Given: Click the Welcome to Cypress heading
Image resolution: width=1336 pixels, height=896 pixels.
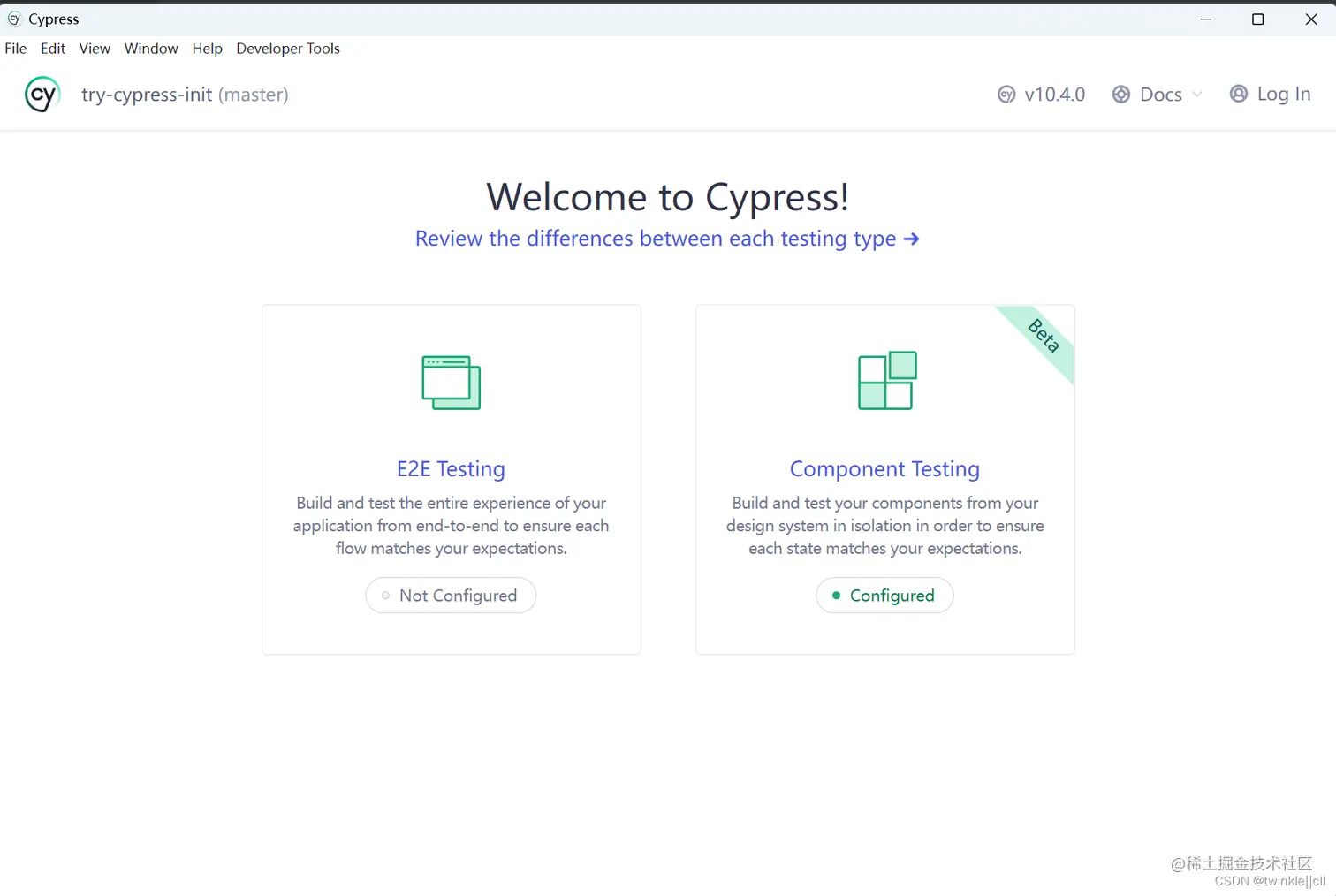Looking at the screenshot, I should [x=667, y=196].
